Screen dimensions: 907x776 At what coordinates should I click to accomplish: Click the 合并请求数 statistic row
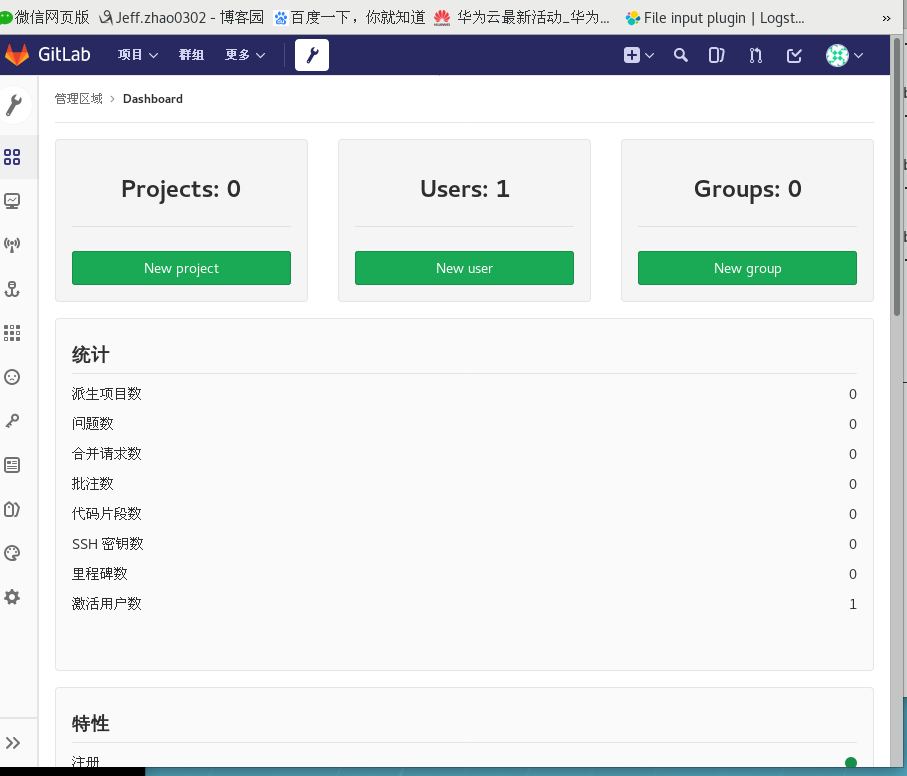pos(464,454)
